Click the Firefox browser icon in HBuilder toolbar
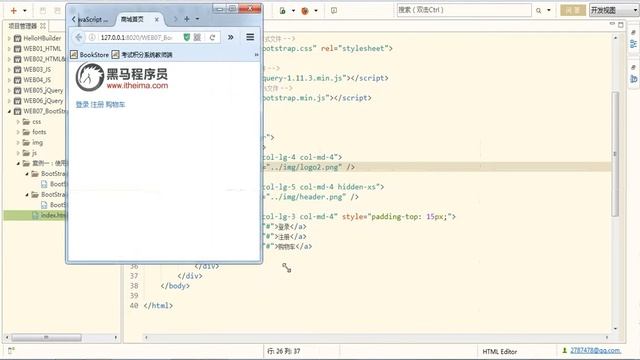The width and height of the screenshot is (640, 360). [305, 11]
